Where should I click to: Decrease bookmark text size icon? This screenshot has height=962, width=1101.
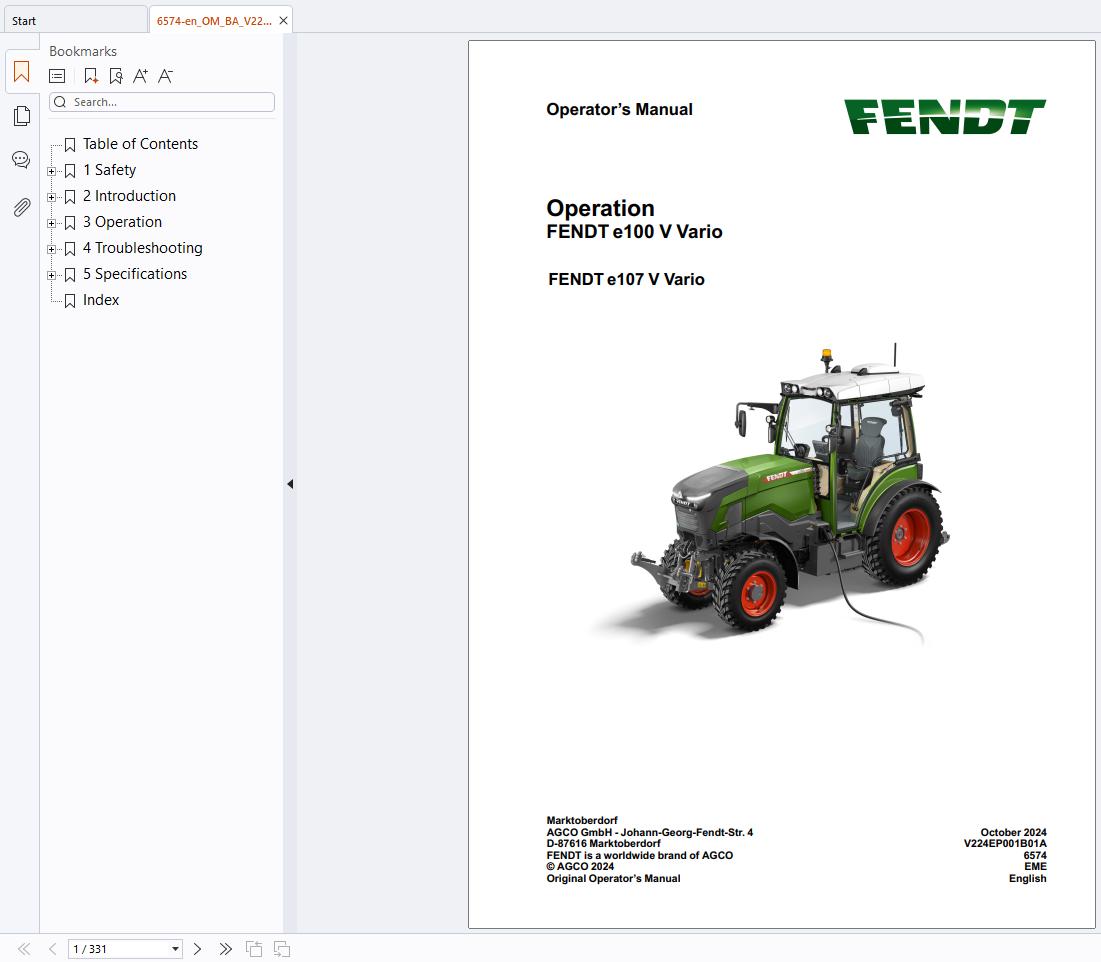coord(165,76)
